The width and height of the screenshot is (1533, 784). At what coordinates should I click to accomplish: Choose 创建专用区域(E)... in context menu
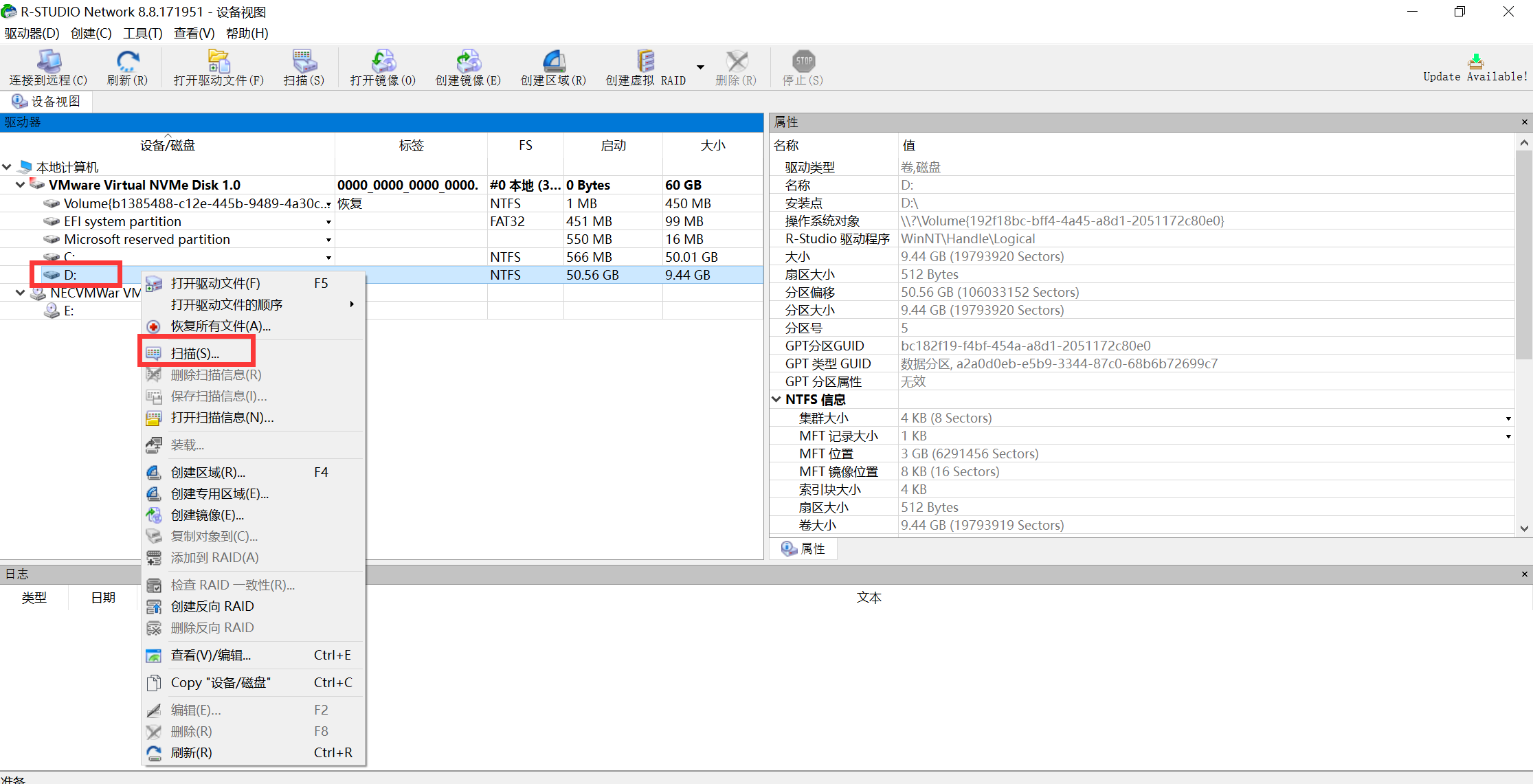[253, 493]
